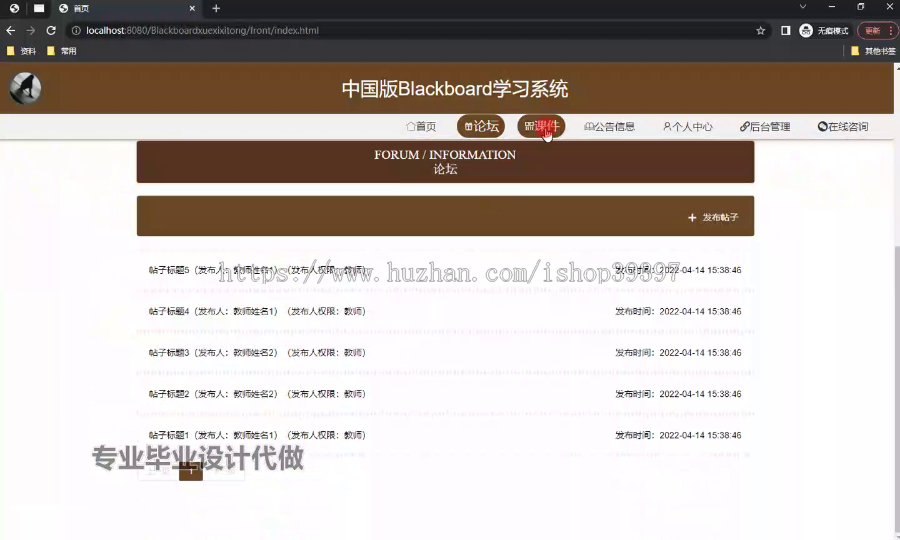This screenshot has height=540, width=900.
Task: Click the 中国版Blackboard学习系统 title
Action: pos(455,89)
